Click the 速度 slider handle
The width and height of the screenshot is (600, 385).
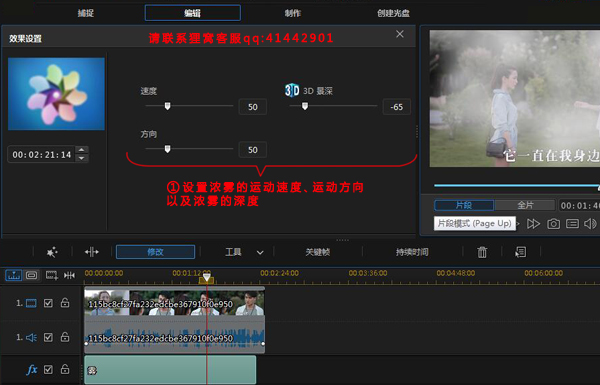click(x=167, y=106)
